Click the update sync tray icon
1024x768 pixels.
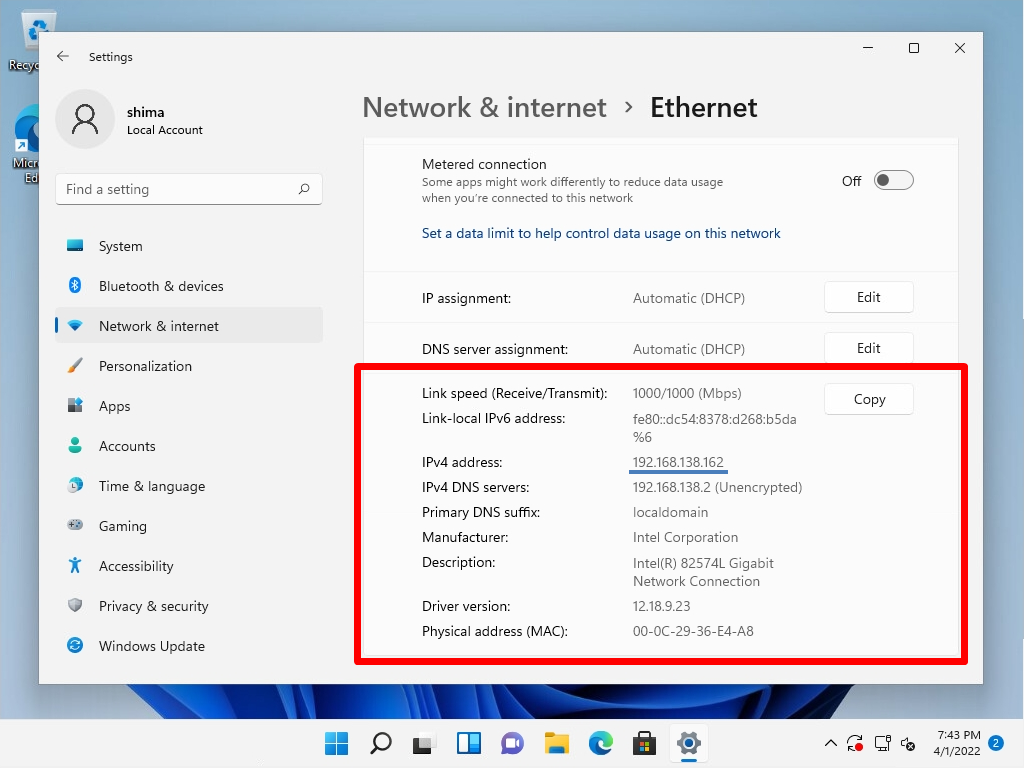pos(856,743)
